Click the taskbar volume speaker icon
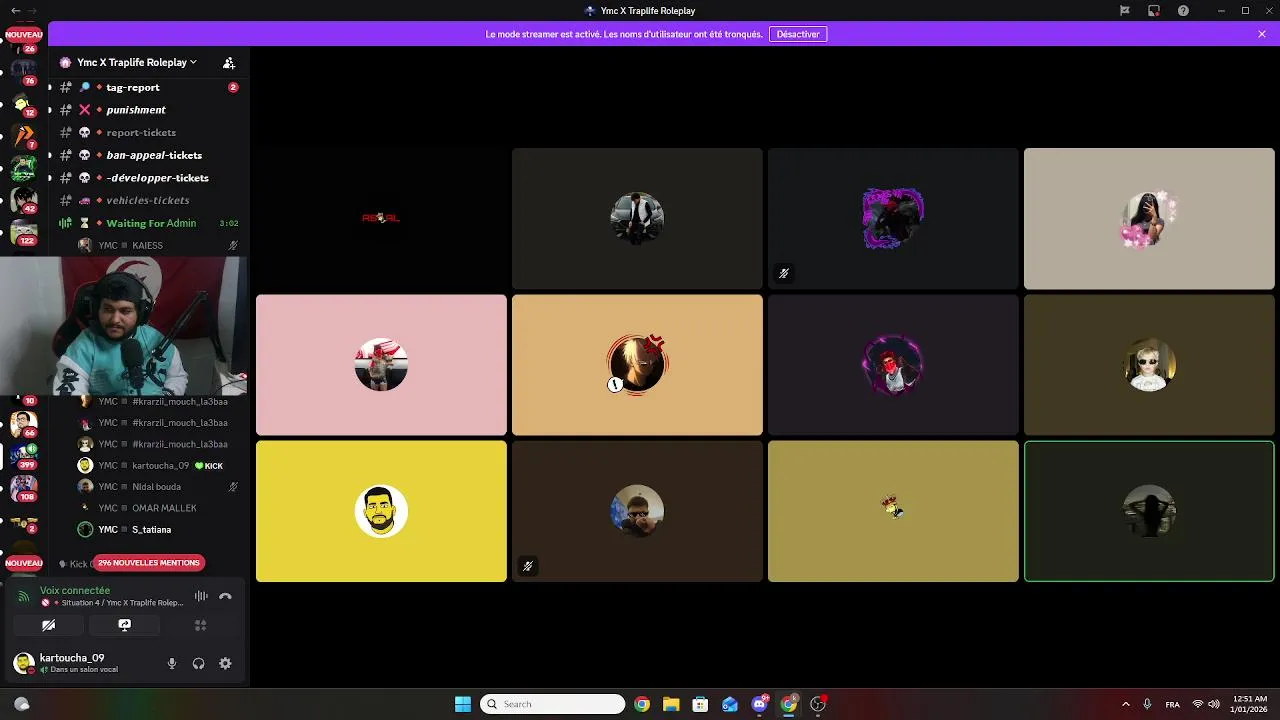This screenshot has width=1280, height=720. coord(1215,704)
